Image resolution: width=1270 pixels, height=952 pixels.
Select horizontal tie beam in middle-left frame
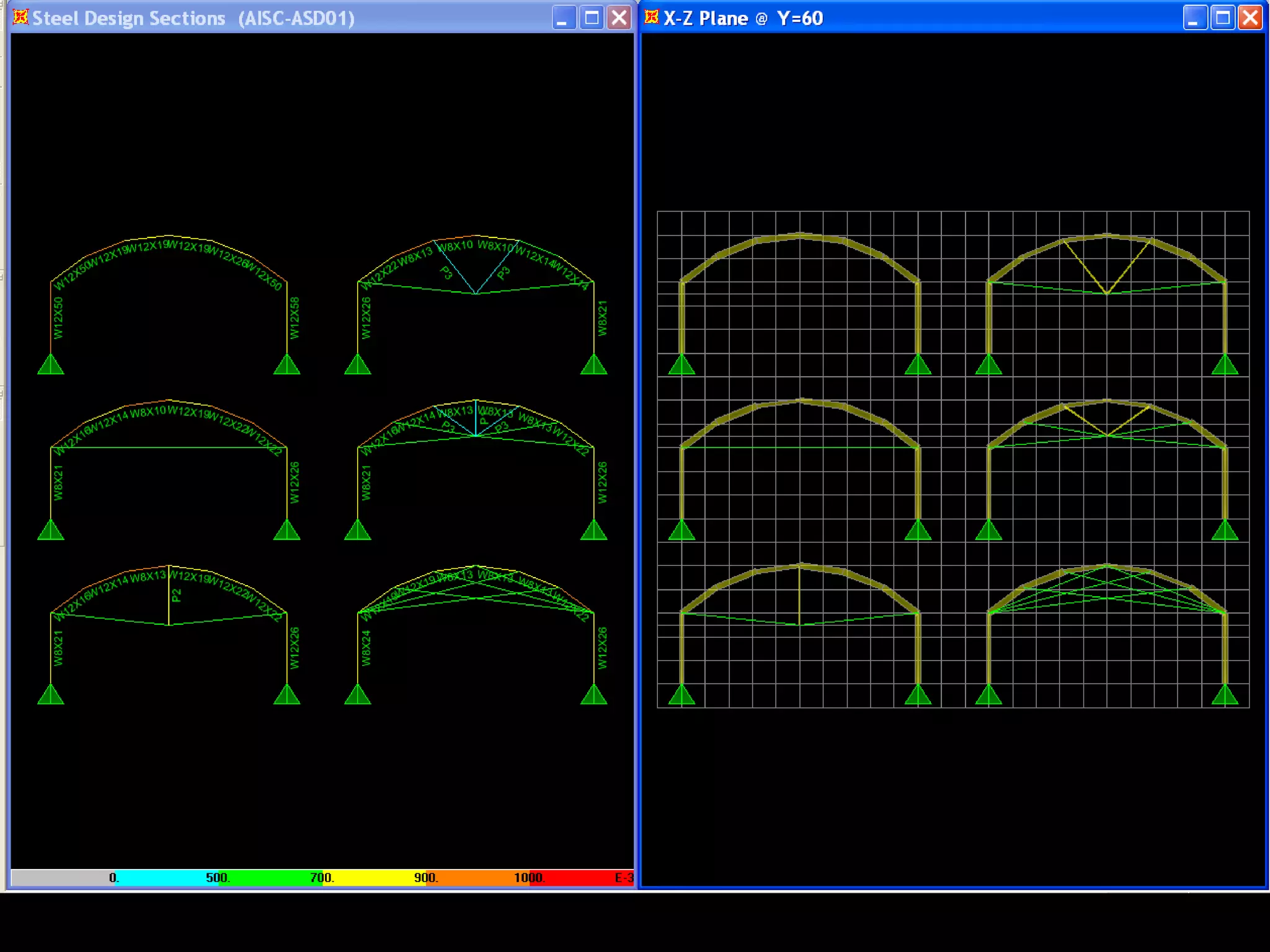tap(169, 447)
